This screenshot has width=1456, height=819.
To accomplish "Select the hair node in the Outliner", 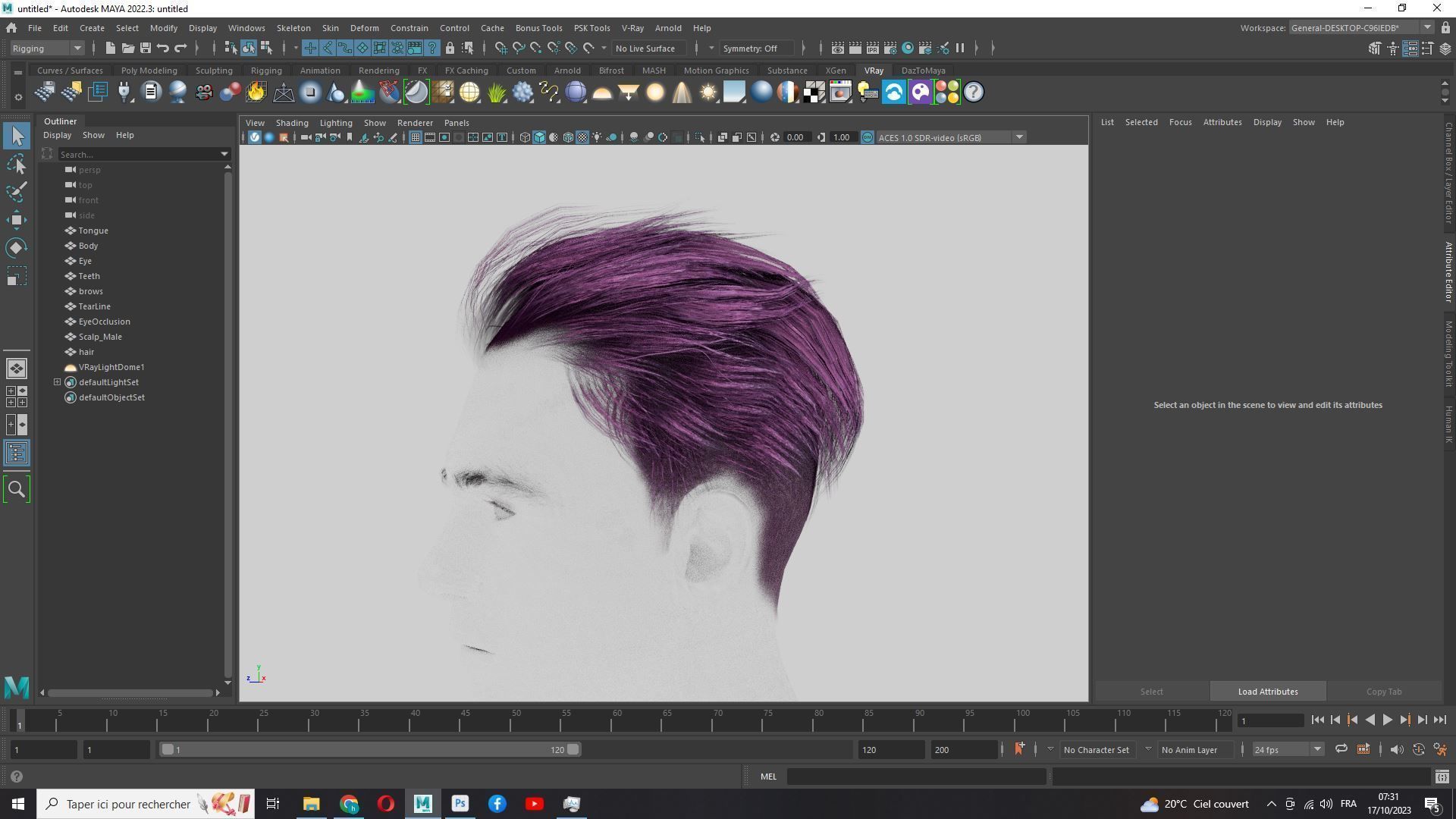I will pos(86,352).
